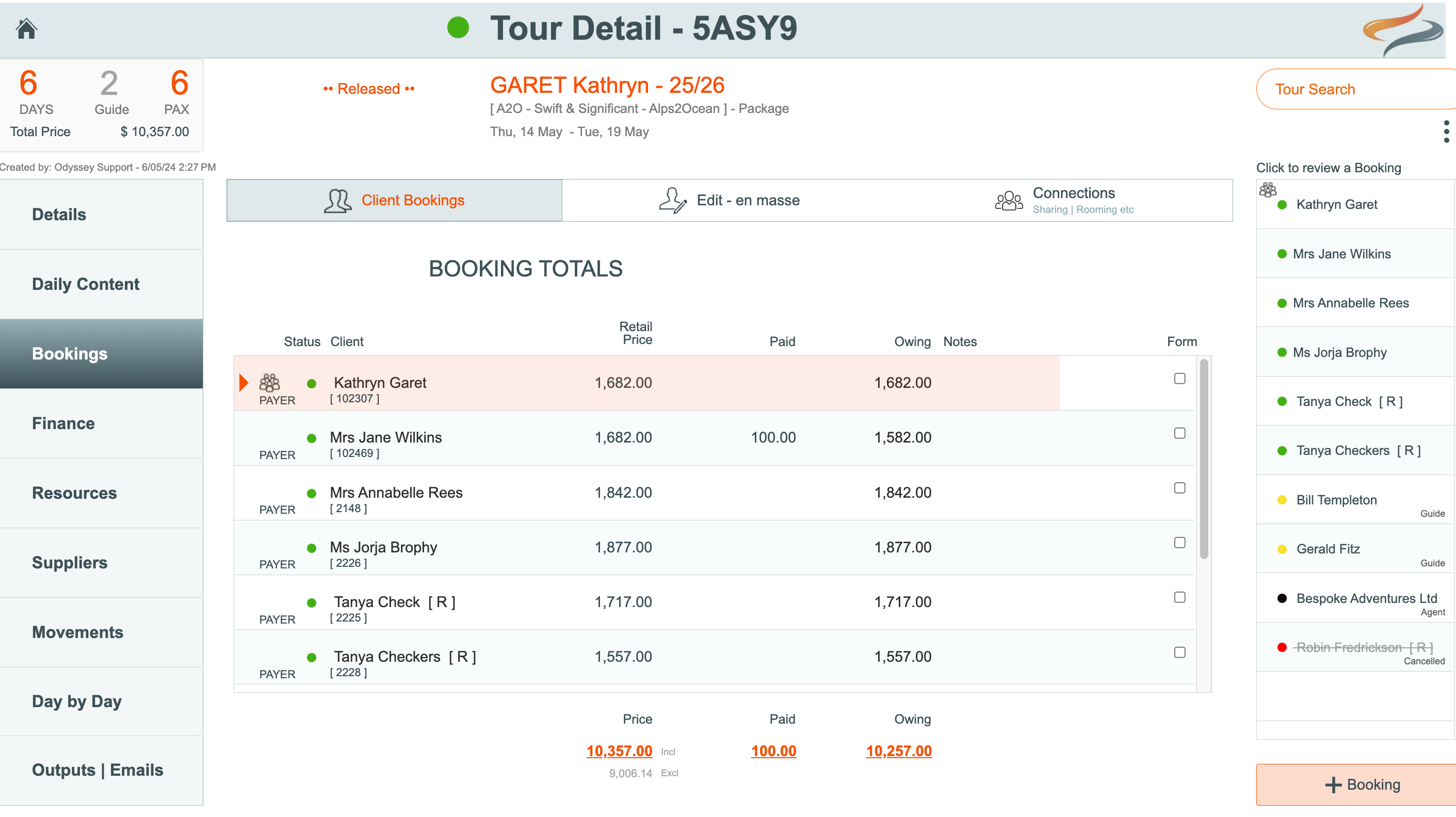Check the Form box for Tanya Checkers
The width and height of the screenshot is (1456, 817).
[1179, 652]
